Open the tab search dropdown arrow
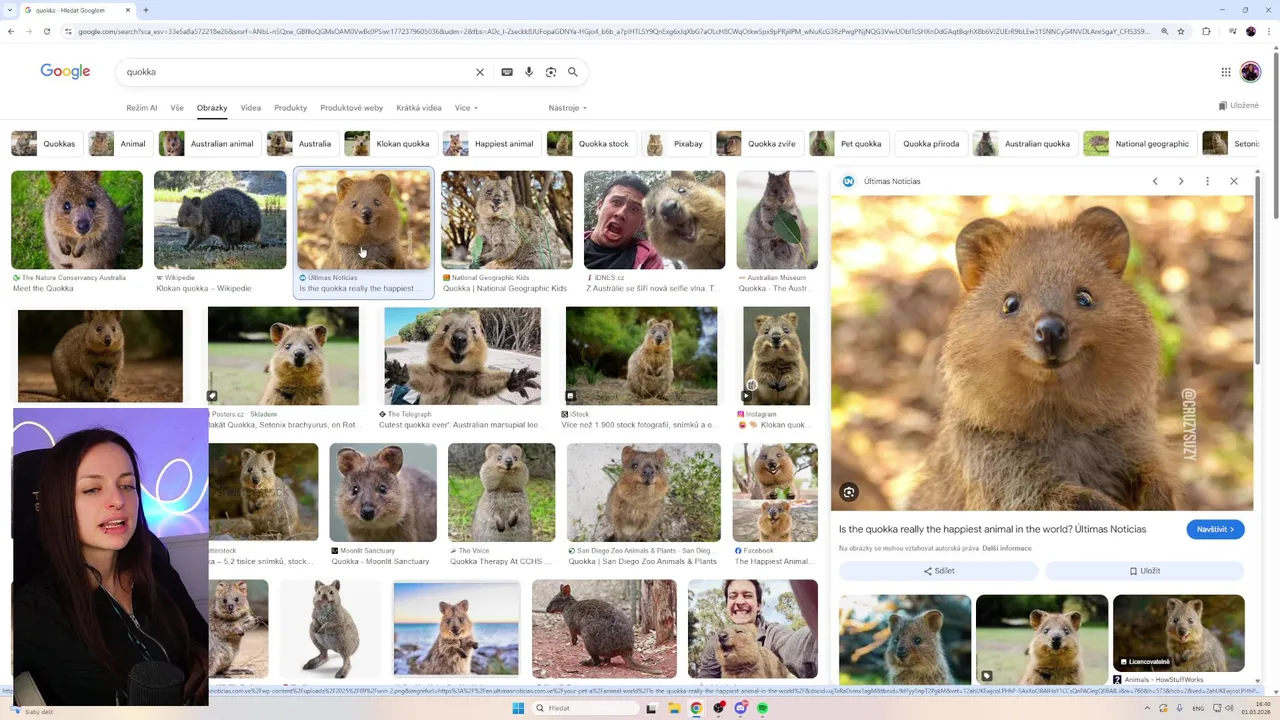1280x720 pixels. [9, 10]
